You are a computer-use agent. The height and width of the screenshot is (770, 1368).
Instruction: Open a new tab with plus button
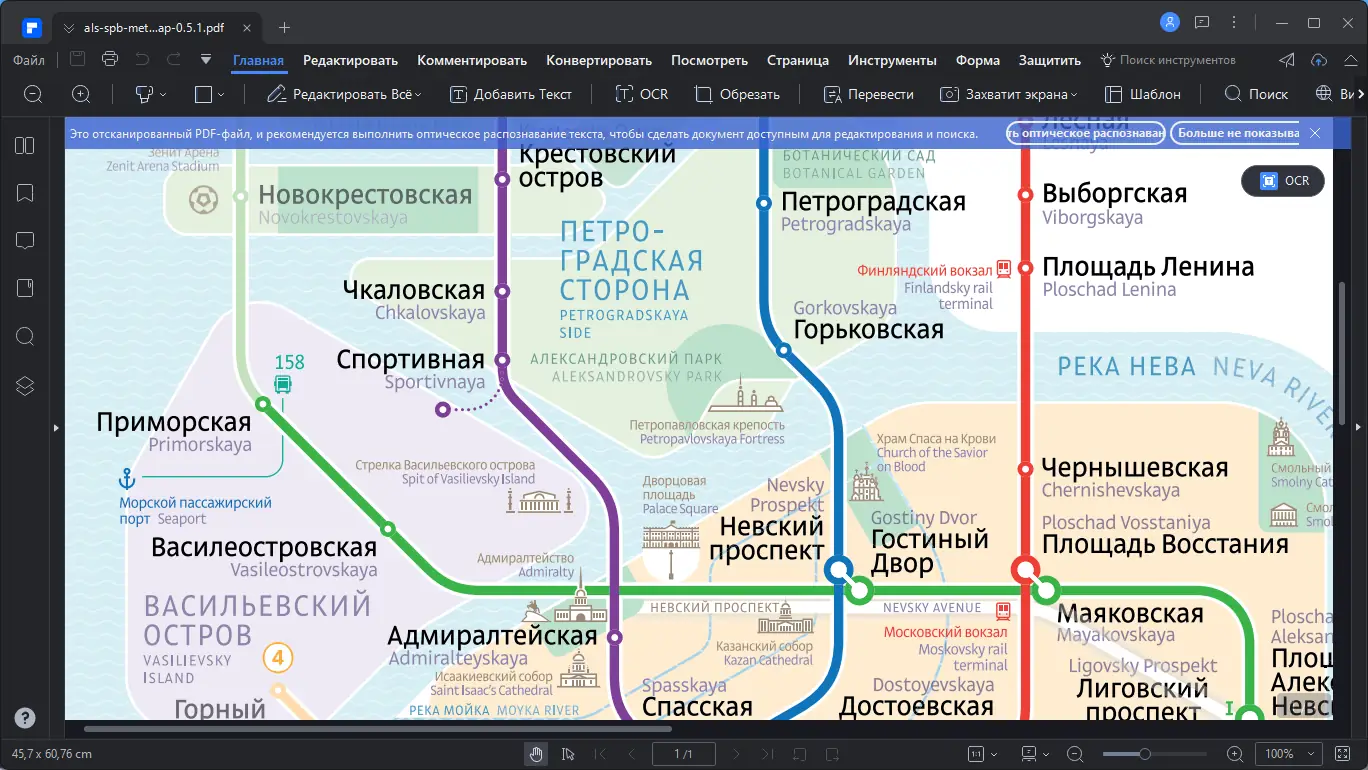[x=284, y=27]
